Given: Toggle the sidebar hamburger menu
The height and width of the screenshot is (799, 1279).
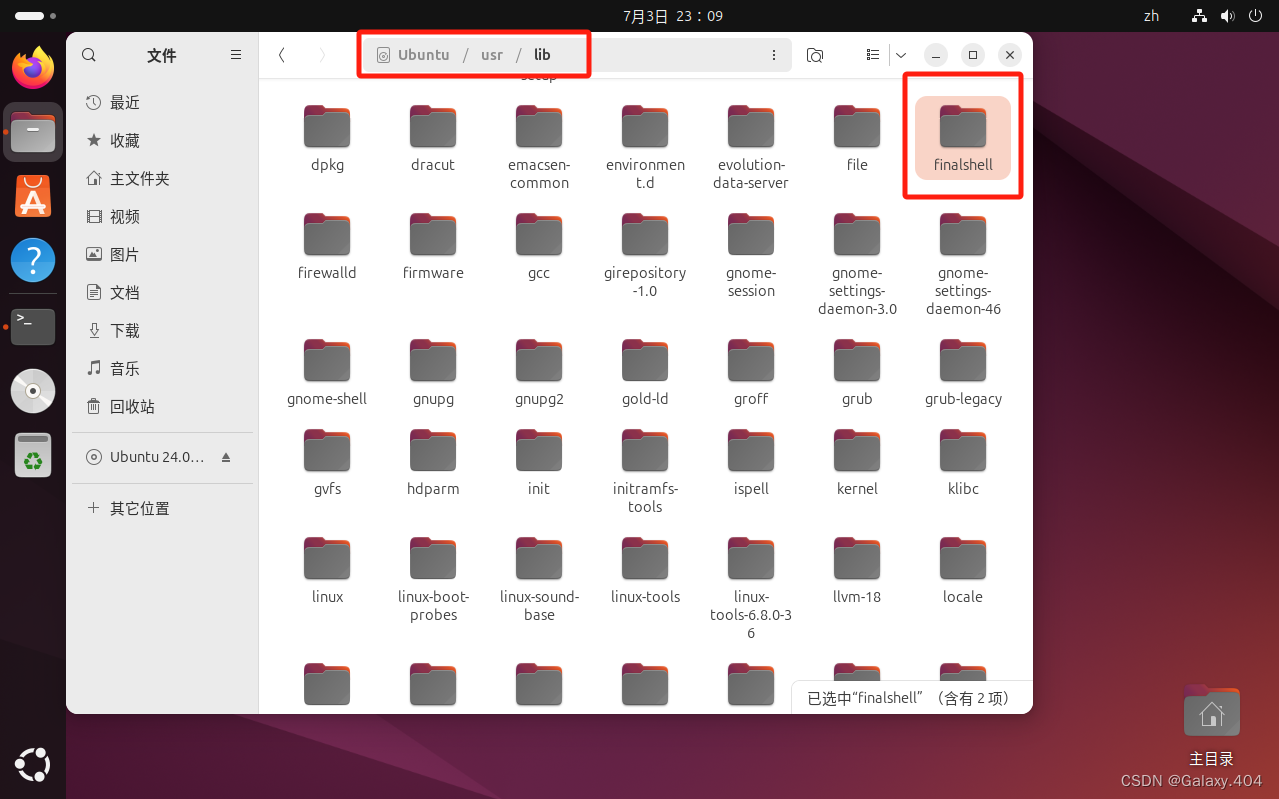Looking at the screenshot, I should pos(236,55).
